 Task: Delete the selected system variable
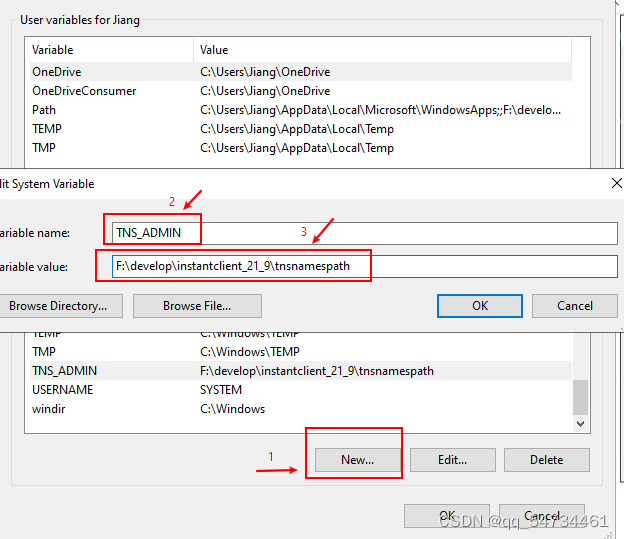coord(546,460)
